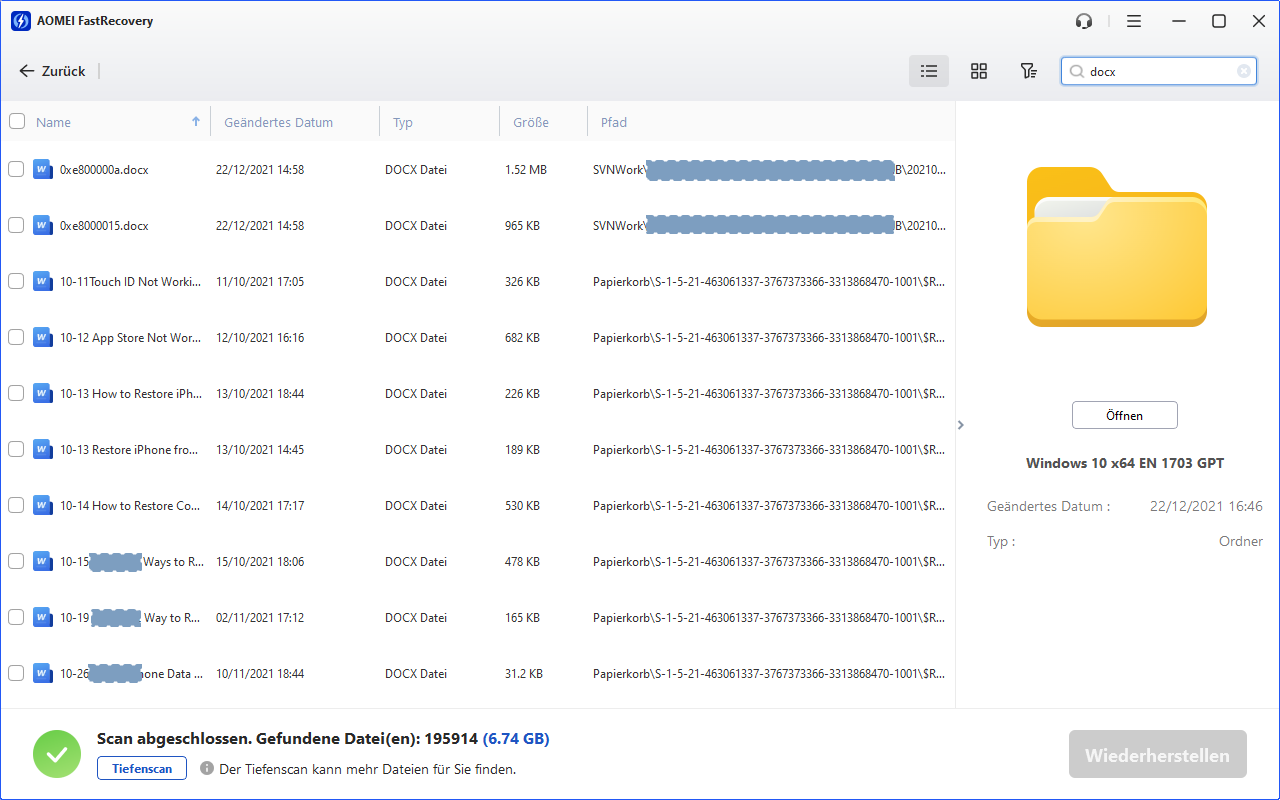Open the folder with Öffnen button

[1125, 415]
